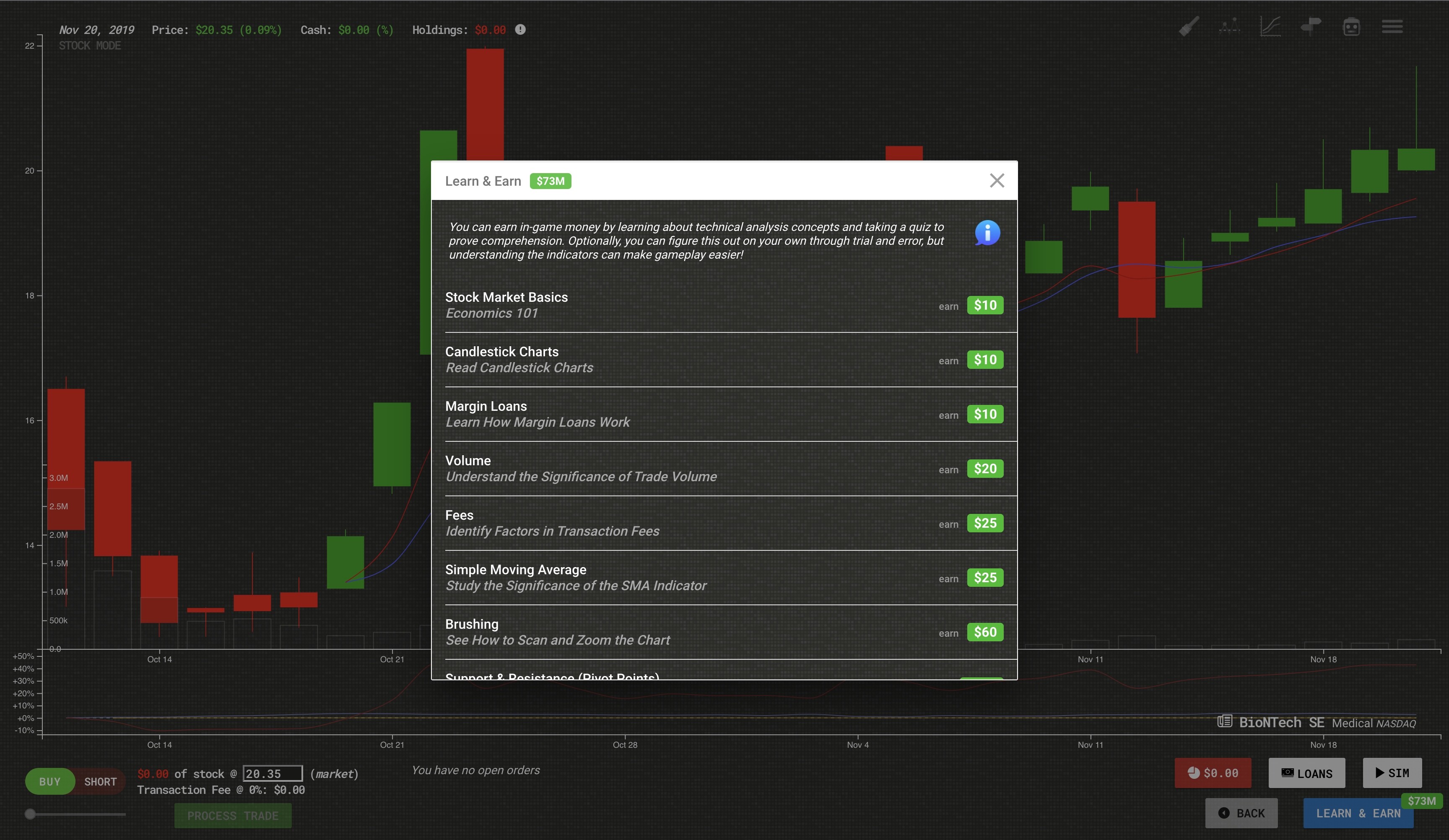Click the BACK button
This screenshot has width=1449, height=840.
tap(1241, 813)
